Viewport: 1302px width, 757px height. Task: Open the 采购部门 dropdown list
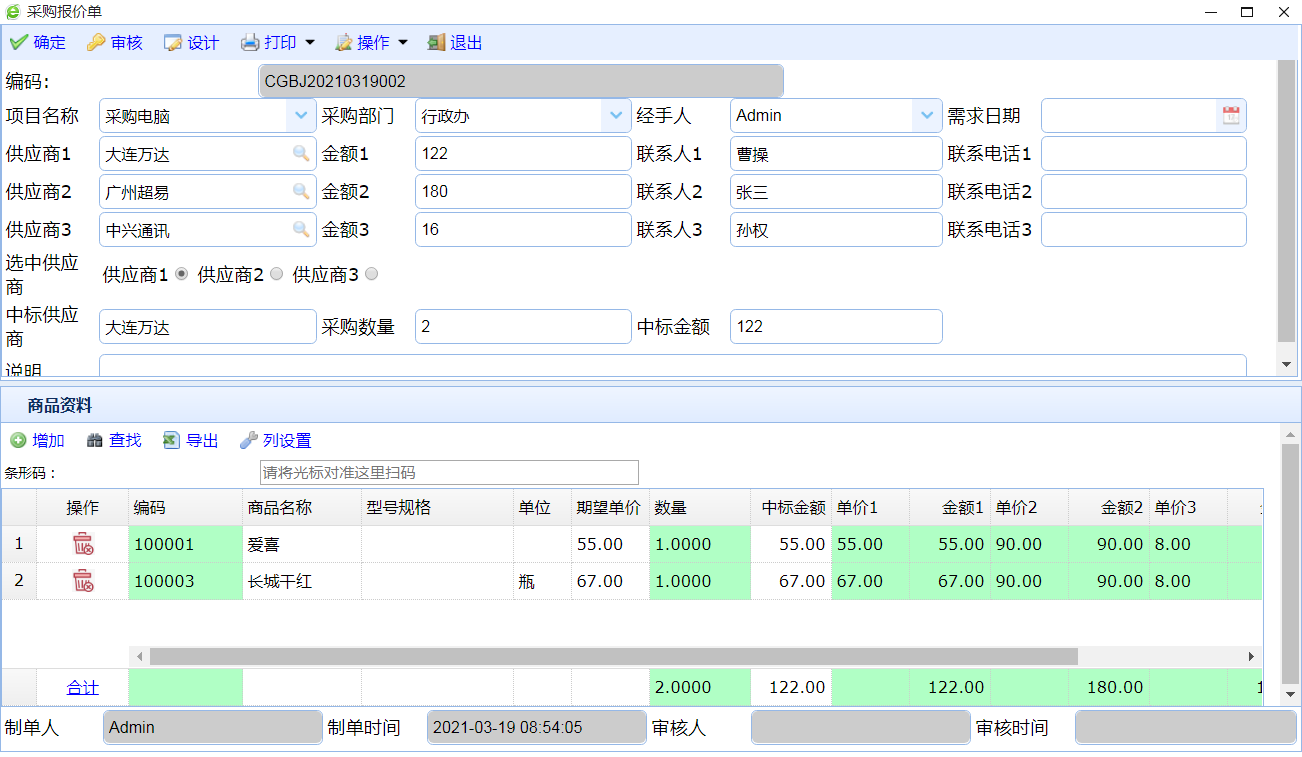click(x=616, y=115)
